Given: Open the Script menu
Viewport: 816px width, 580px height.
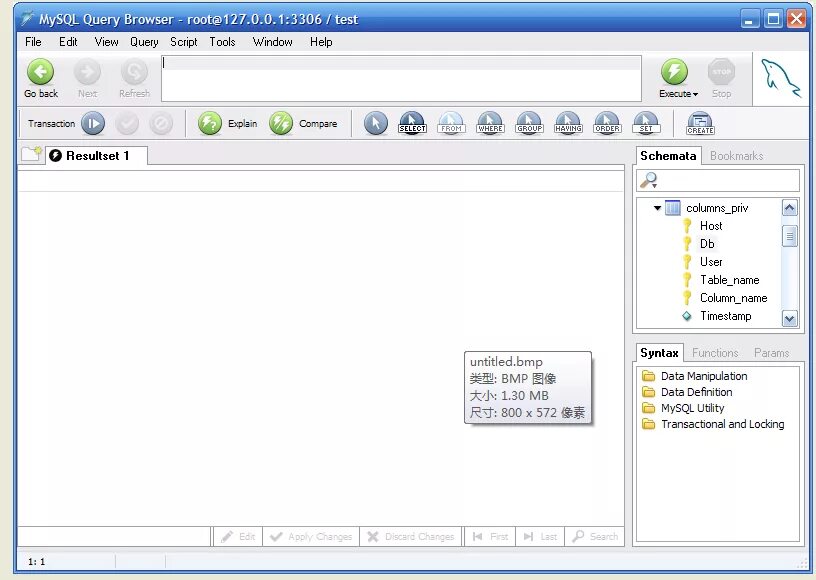Looking at the screenshot, I should point(184,42).
